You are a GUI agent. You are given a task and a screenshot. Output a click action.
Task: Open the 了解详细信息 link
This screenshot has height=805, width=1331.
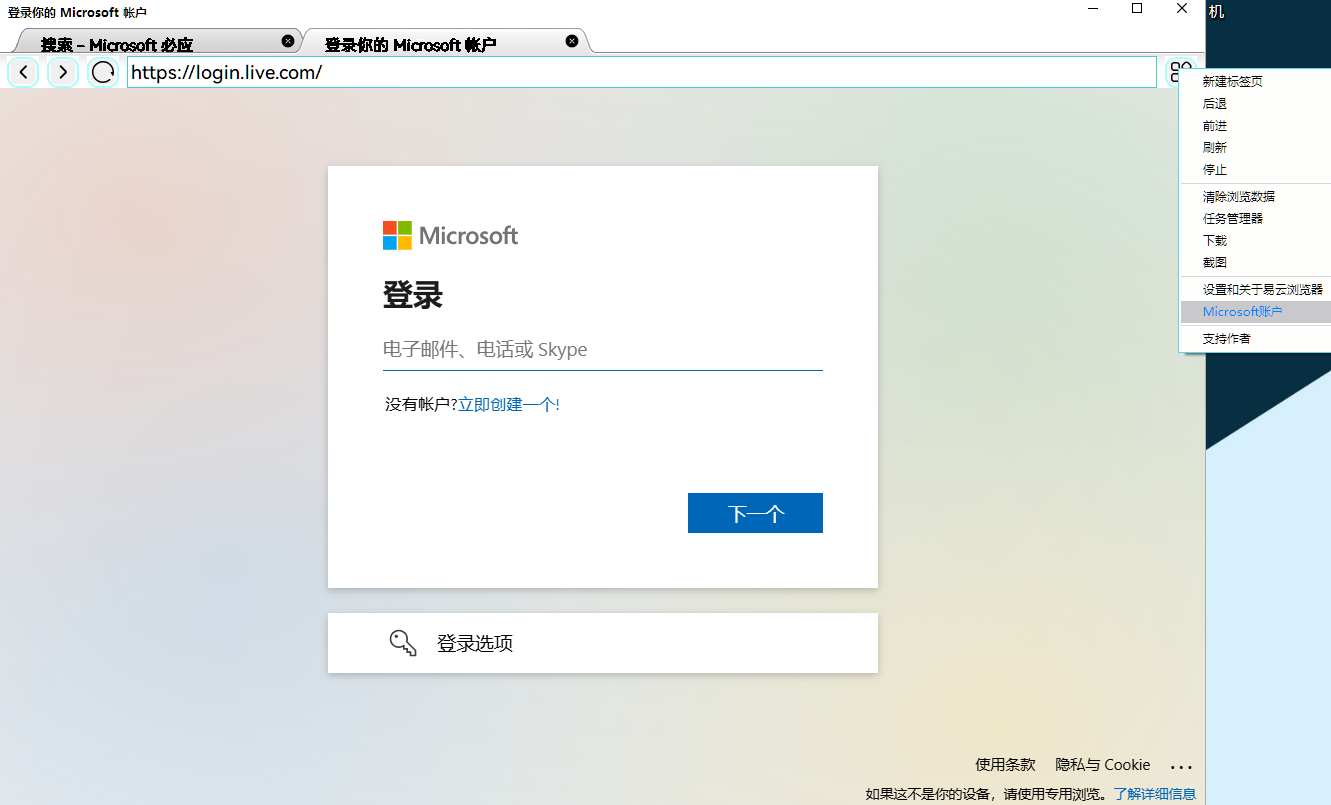point(1155,795)
